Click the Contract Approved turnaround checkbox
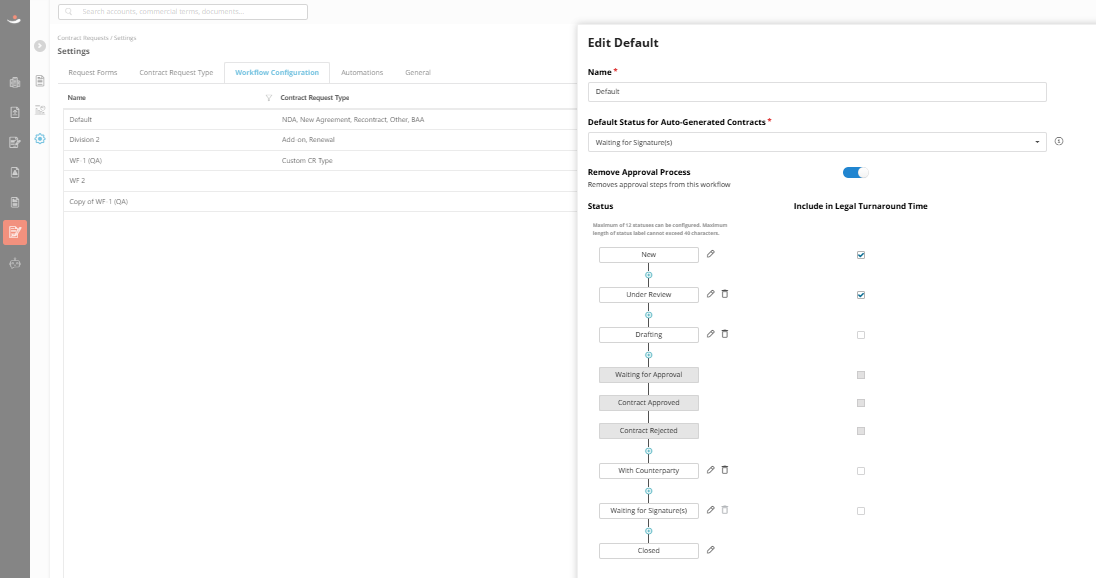 [860, 403]
